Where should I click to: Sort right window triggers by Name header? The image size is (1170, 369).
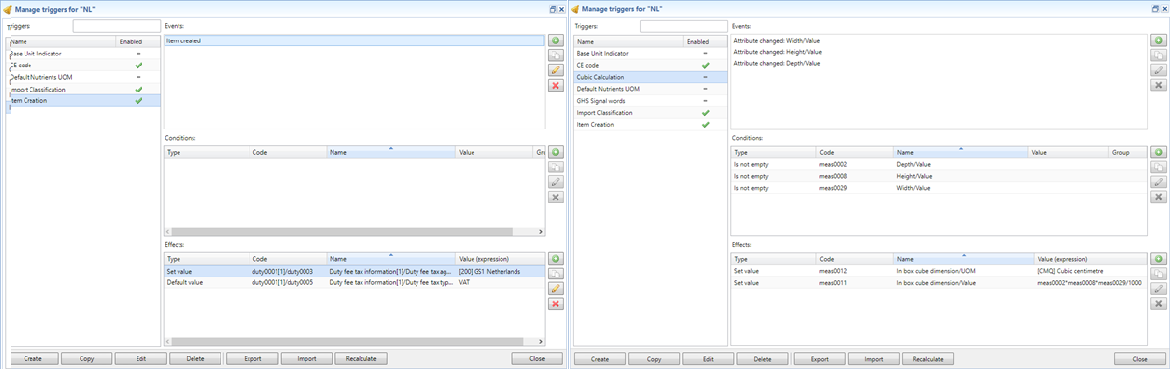coord(628,42)
